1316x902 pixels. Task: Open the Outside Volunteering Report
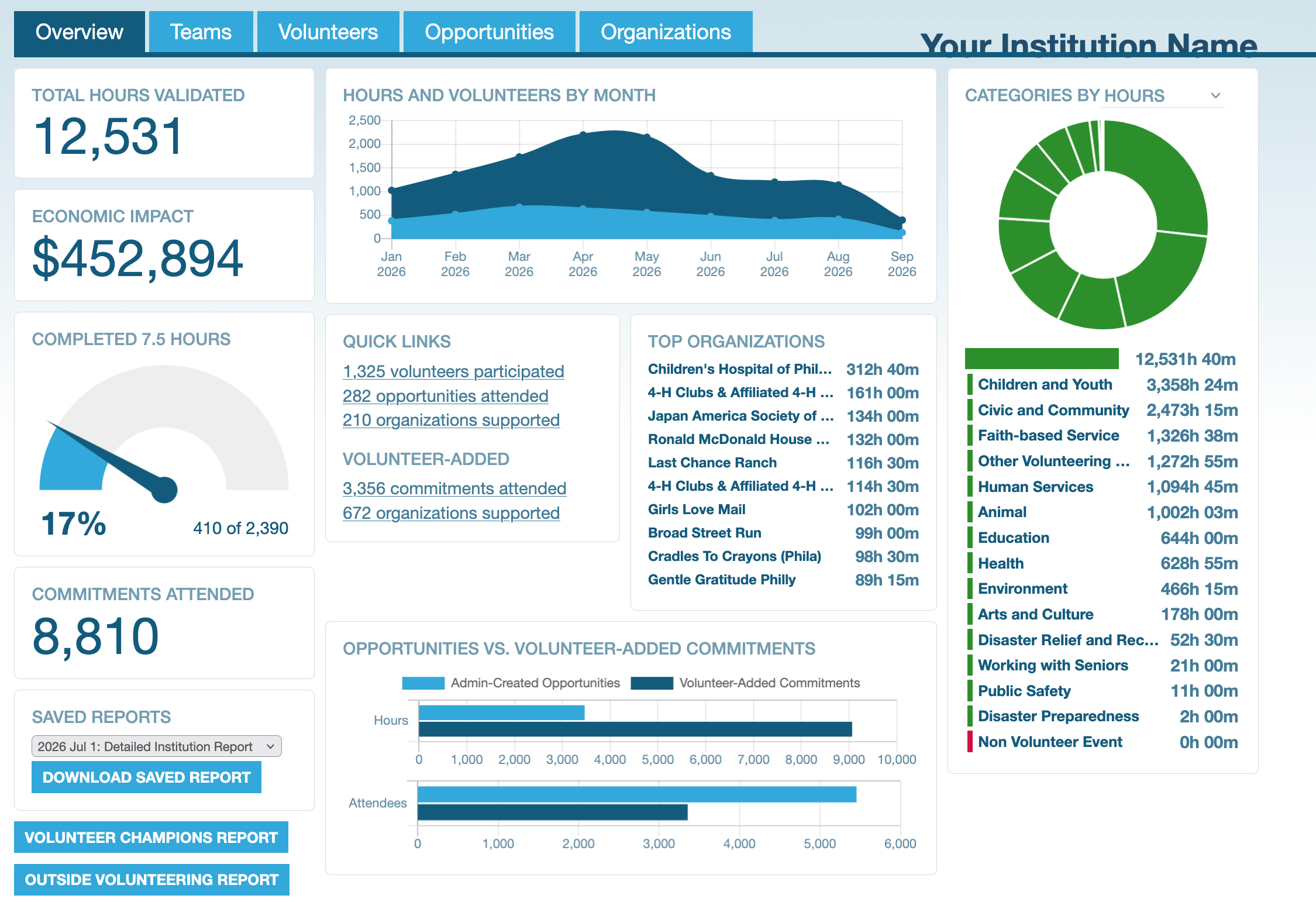tap(151, 880)
